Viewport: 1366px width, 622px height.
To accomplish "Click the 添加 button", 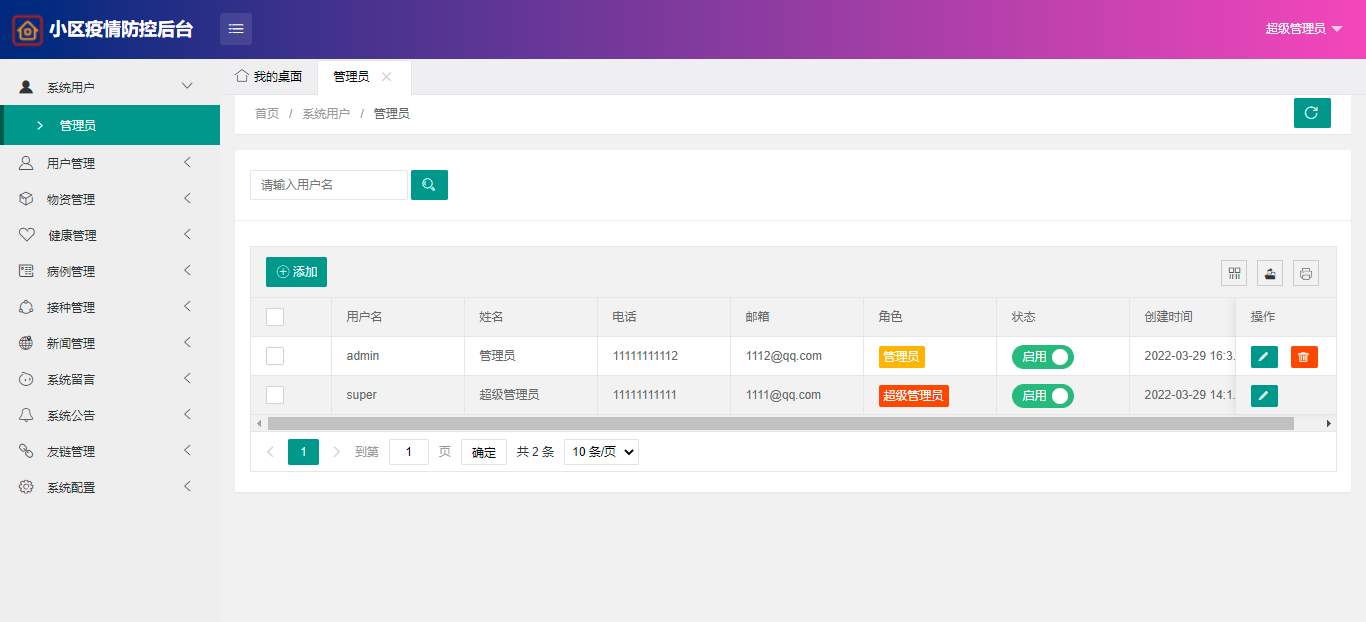I will (x=296, y=272).
